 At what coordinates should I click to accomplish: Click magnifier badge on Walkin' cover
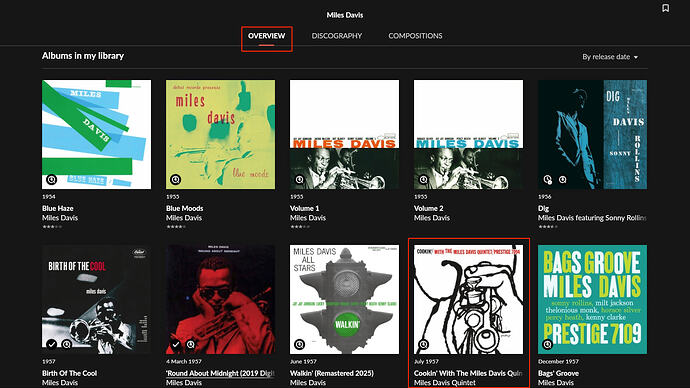click(x=300, y=344)
